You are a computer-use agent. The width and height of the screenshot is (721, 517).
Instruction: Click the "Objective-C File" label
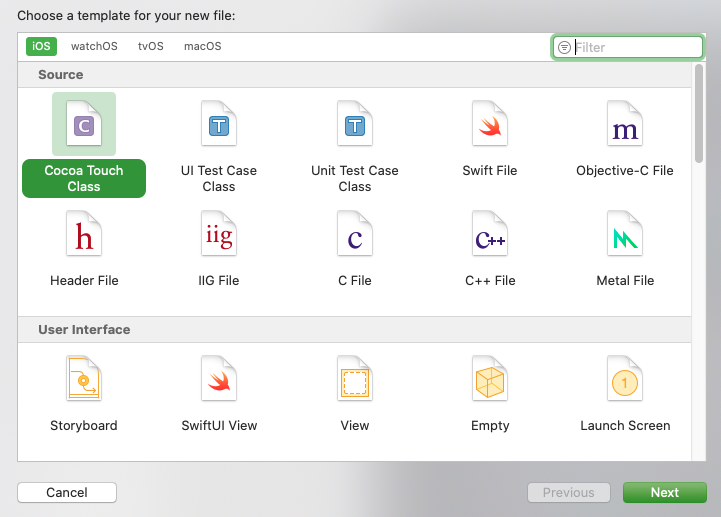[625, 171]
